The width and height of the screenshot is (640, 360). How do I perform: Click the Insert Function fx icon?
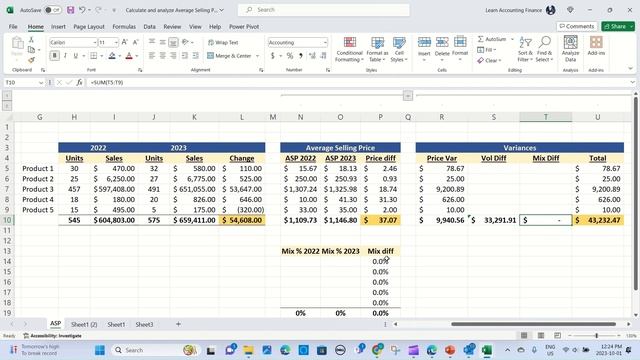coord(79,82)
